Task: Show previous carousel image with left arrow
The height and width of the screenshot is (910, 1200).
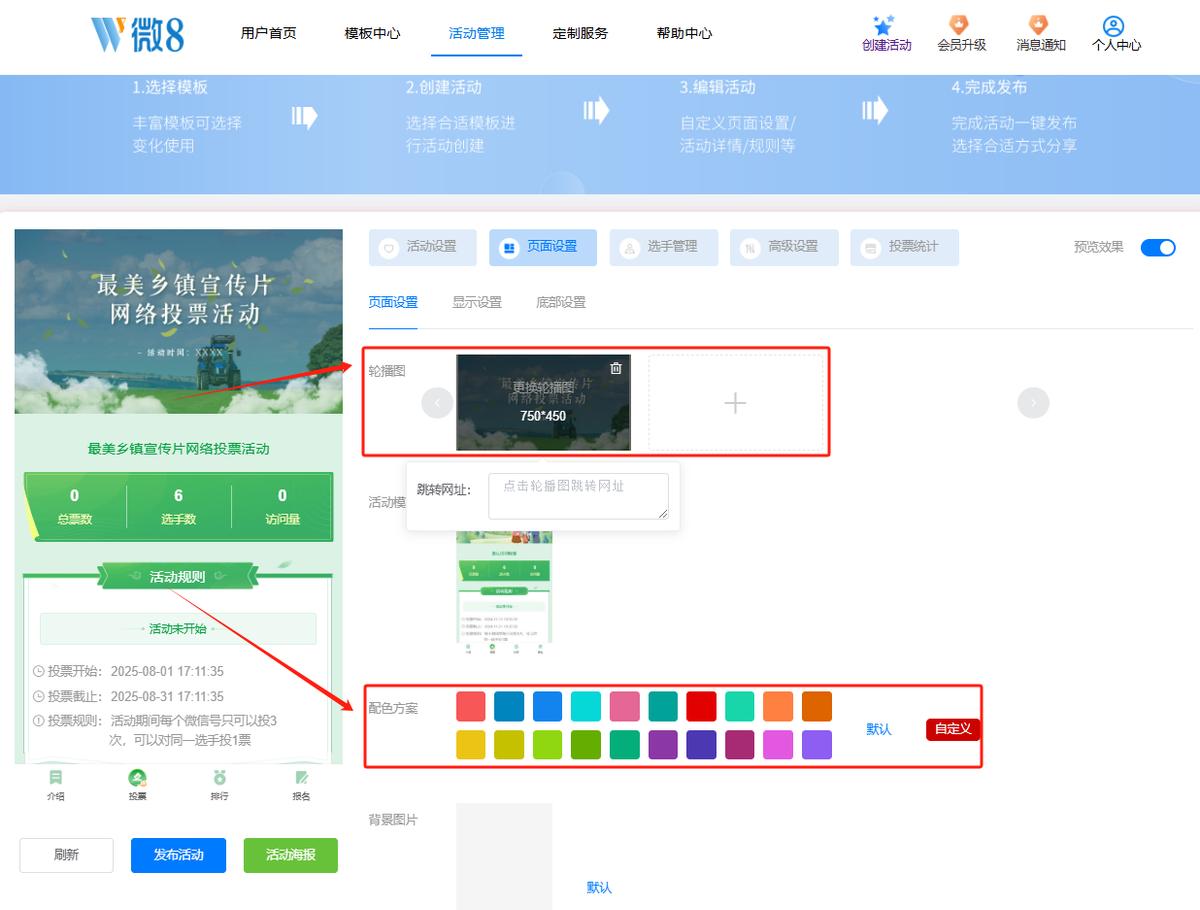Action: click(x=437, y=403)
